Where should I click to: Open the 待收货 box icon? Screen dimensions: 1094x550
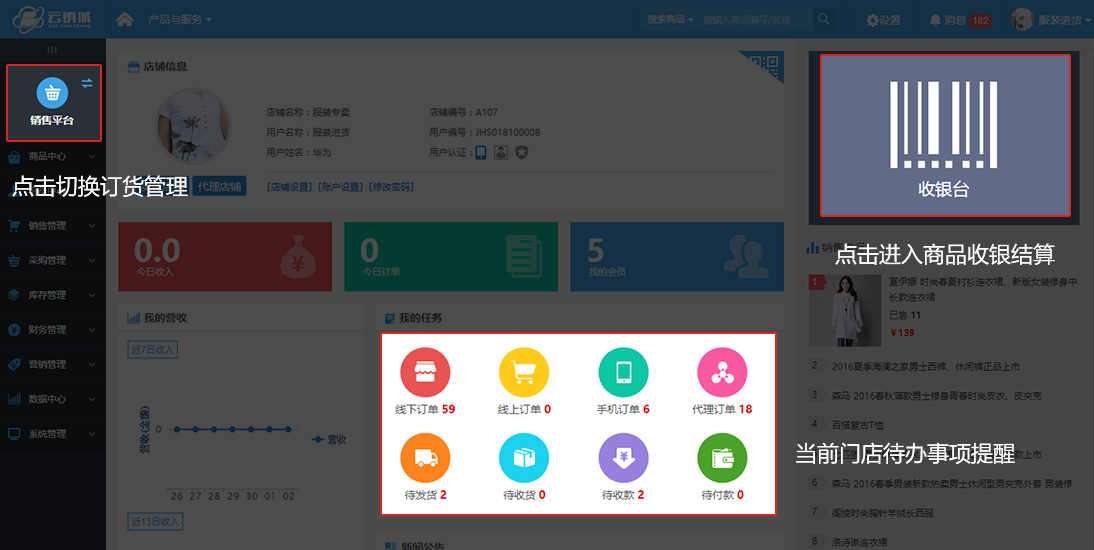click(x=524, y=458)
